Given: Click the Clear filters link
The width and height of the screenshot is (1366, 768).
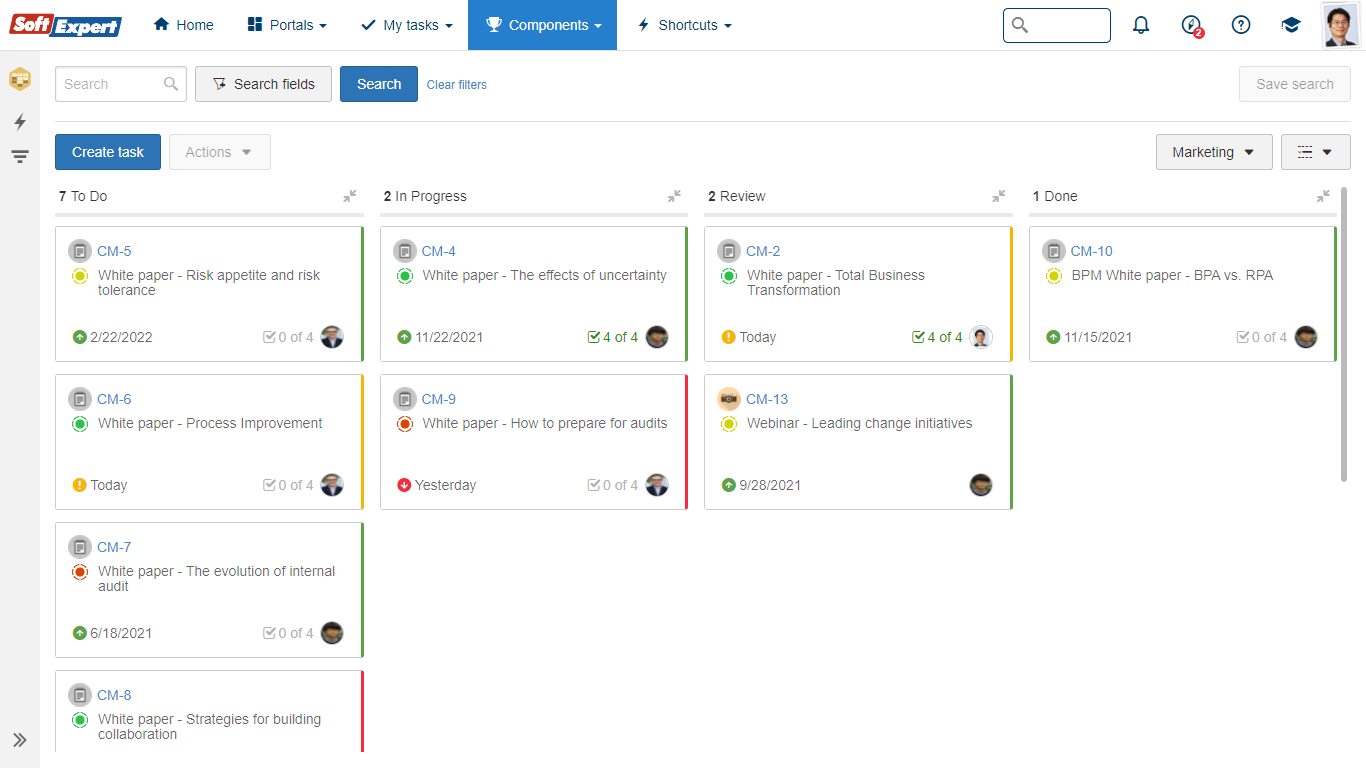Looking at the screenshot, I should [457, 85].
